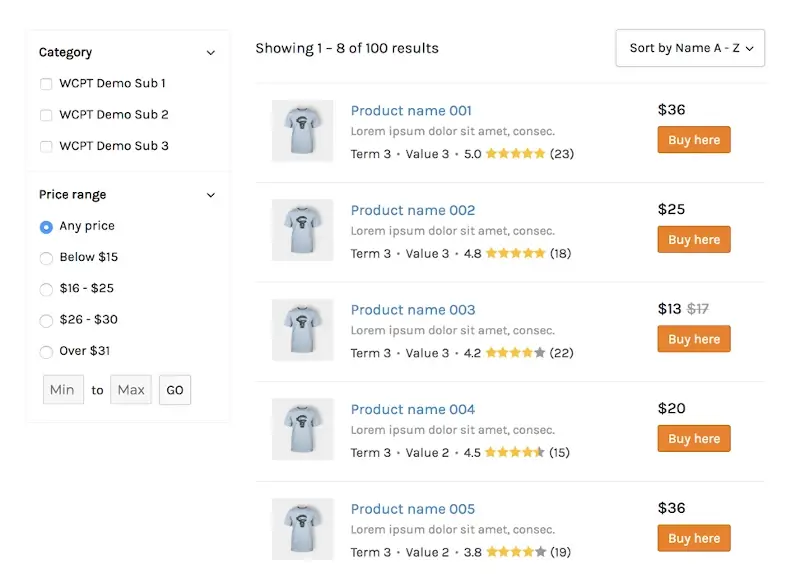This screenshot has width=800, height=574.
Task: Enable the WCPT Demo Sub 2 filter
Action: pos(46,115)
